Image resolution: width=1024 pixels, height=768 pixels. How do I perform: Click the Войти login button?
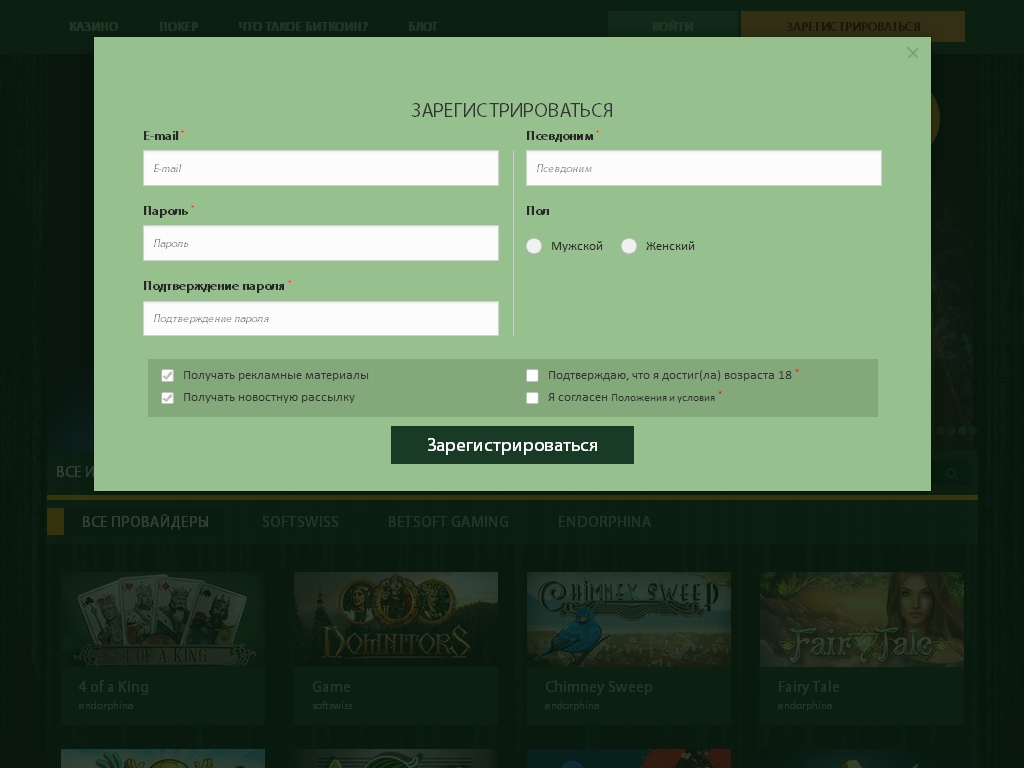672,26
